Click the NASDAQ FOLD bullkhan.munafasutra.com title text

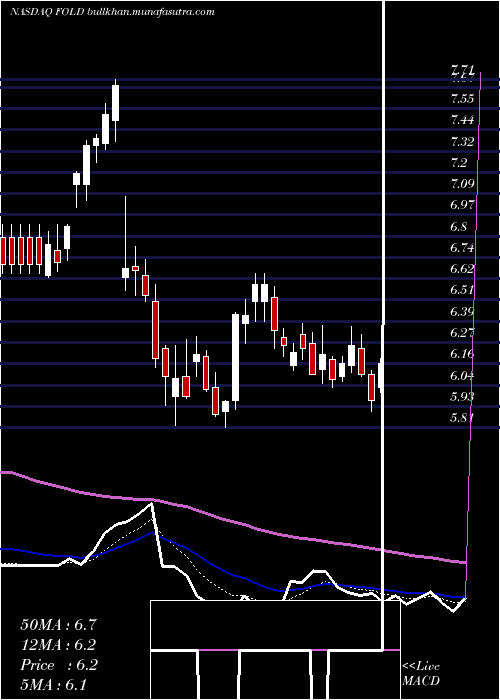pyautogui.click(x=112, y=12)
